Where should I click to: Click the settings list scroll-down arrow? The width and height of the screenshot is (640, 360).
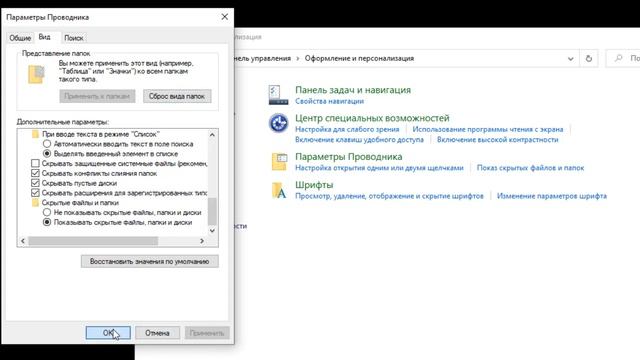tap(212, 231)
